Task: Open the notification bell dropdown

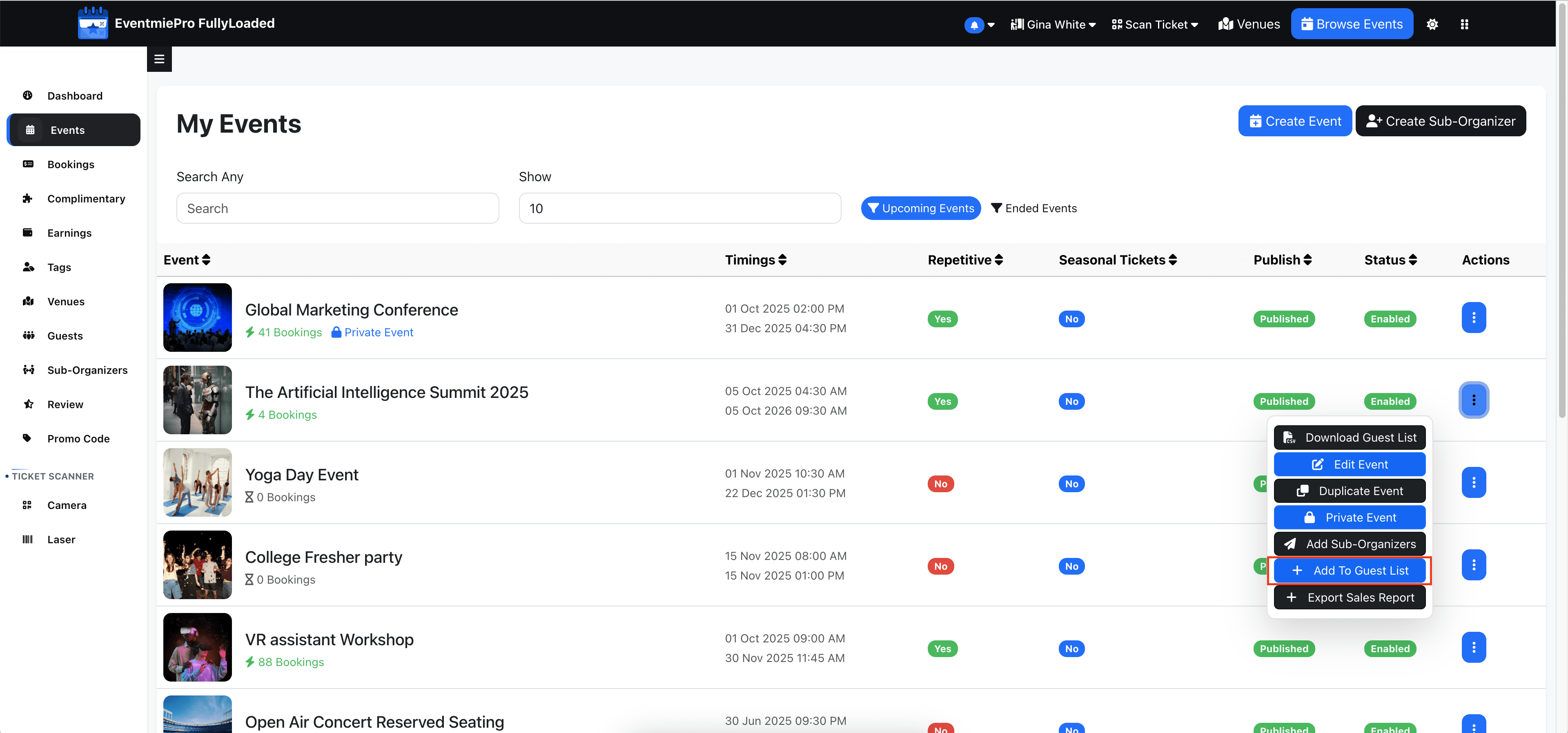Action: point(979,24)
